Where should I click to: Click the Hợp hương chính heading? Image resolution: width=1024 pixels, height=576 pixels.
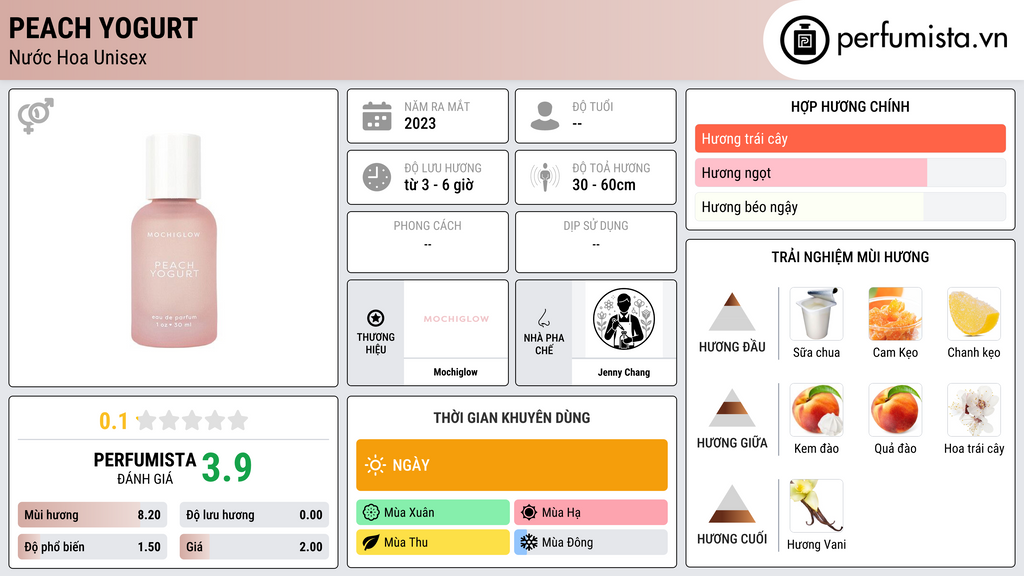(x=850, y=106)
